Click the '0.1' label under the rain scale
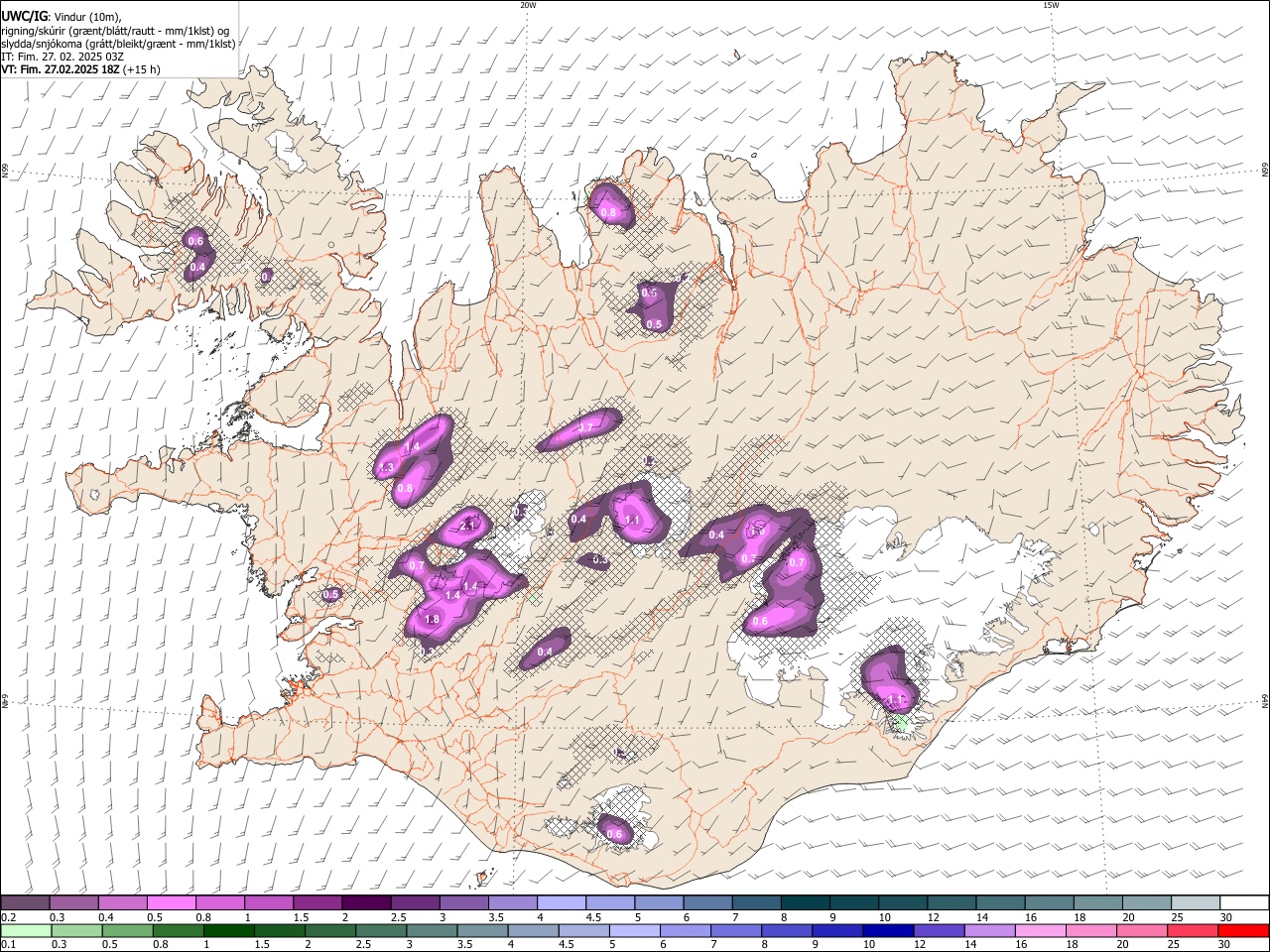Screen dimensions: 1270x952 pyautogui.click(x=8, y=944)
